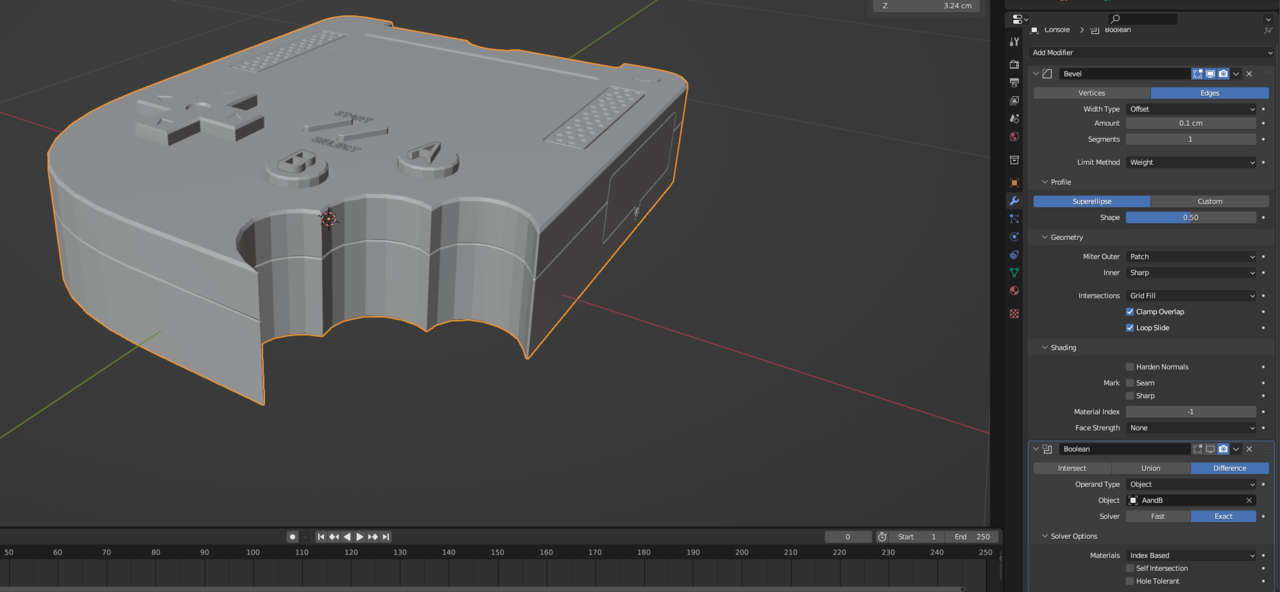Toggle the pin icon in properties header
The image size is (1280, 592).
[1269, 30]
